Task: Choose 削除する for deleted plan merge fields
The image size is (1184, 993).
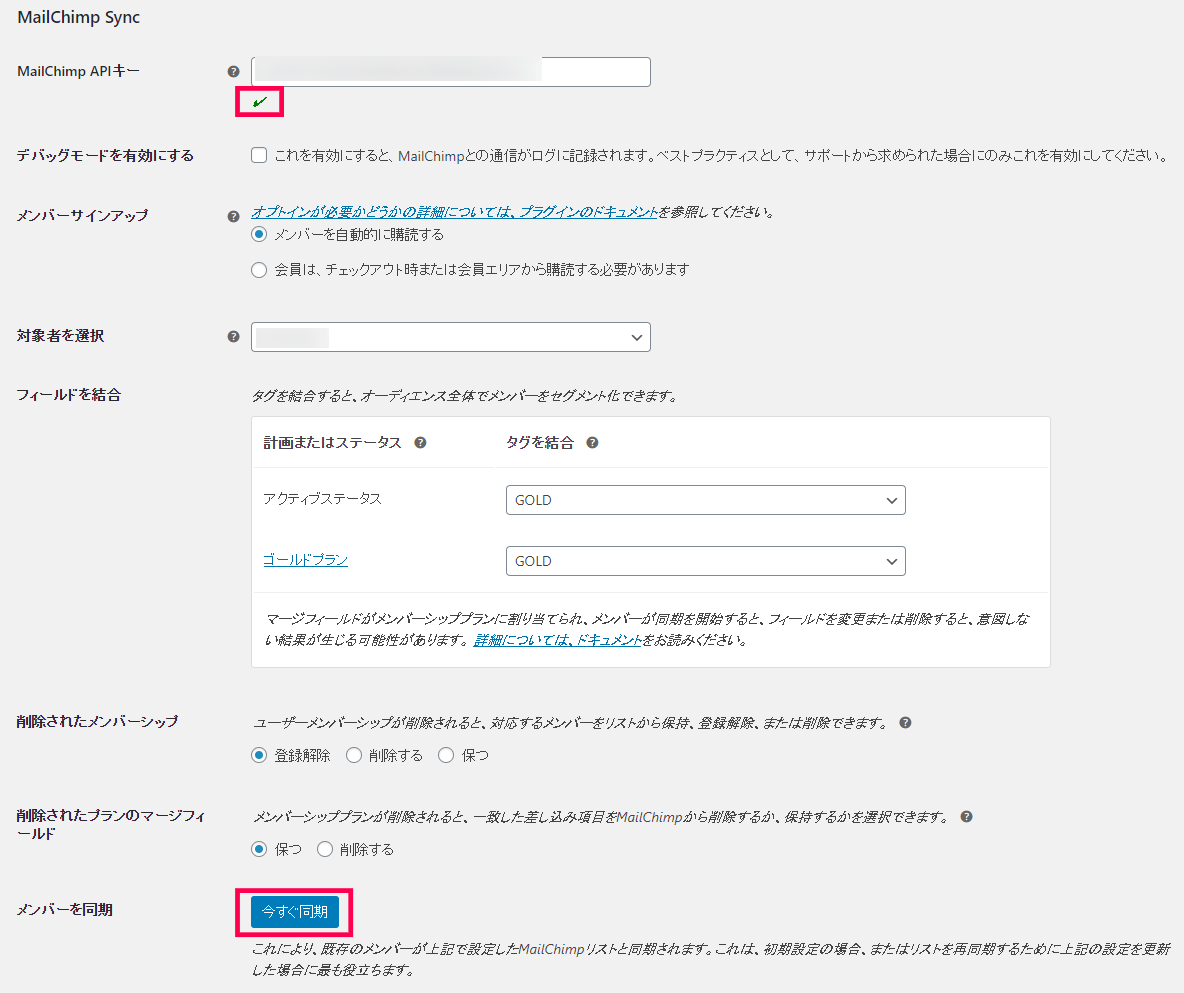Action: click(325, 850)
